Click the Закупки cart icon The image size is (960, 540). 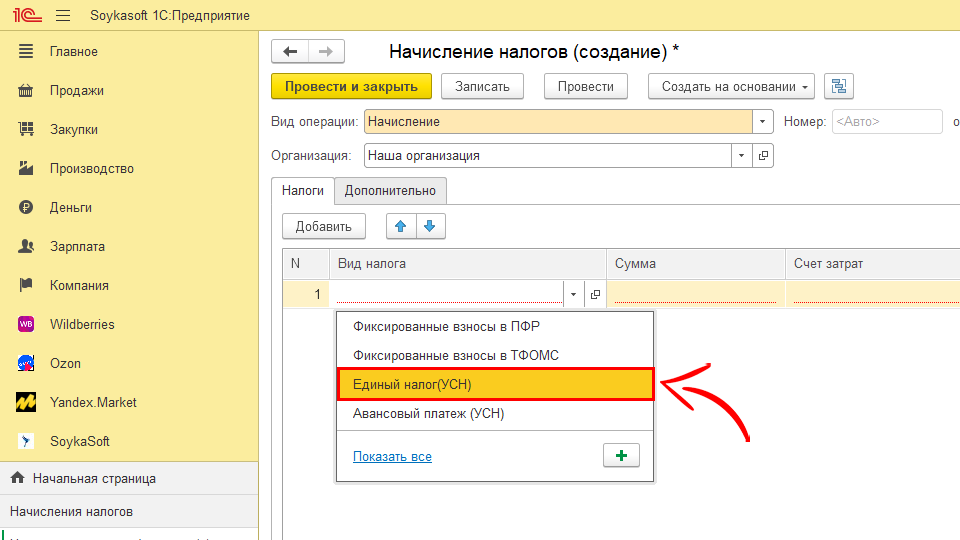click(26, 129)
